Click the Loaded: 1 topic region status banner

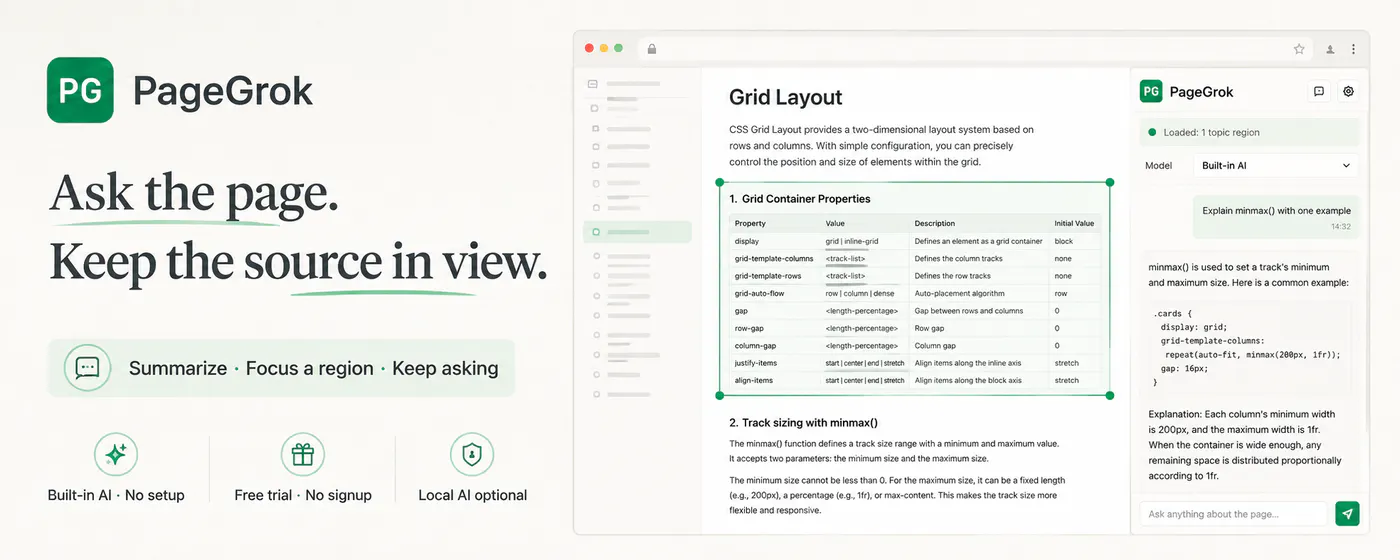[1250, 132]
